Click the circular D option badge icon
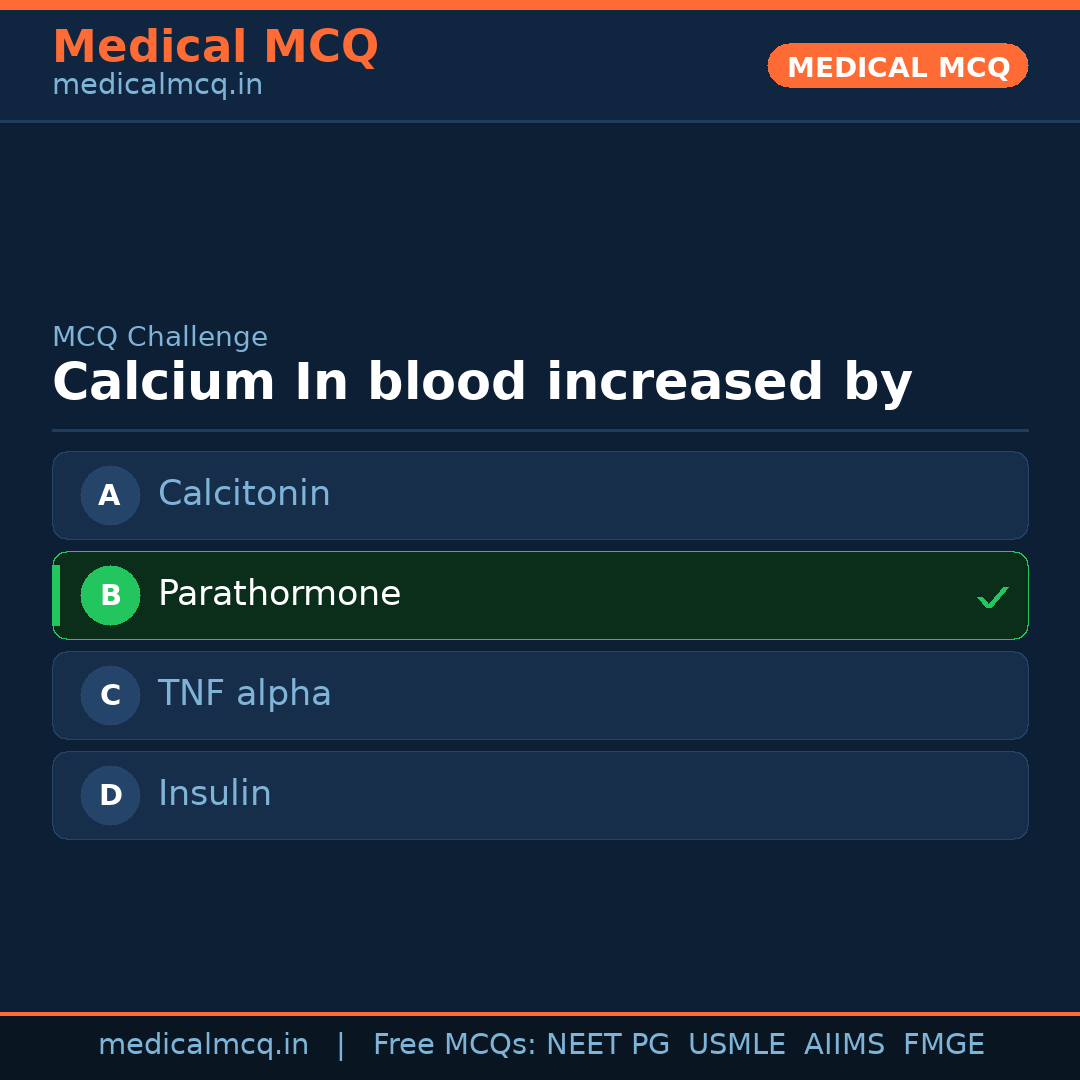The image size is (1080, 1080). 110,795
